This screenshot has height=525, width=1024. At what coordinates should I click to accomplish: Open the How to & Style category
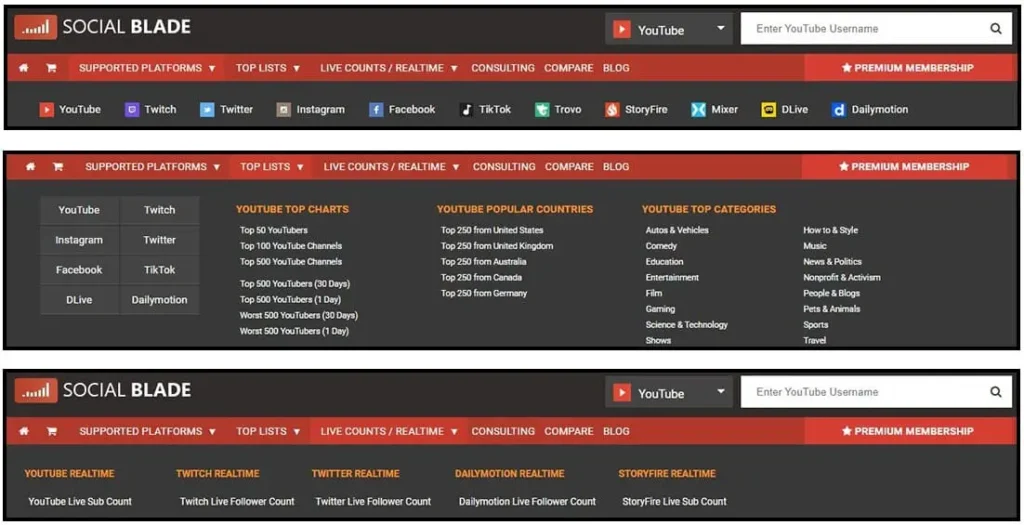[x=831, y=230]
